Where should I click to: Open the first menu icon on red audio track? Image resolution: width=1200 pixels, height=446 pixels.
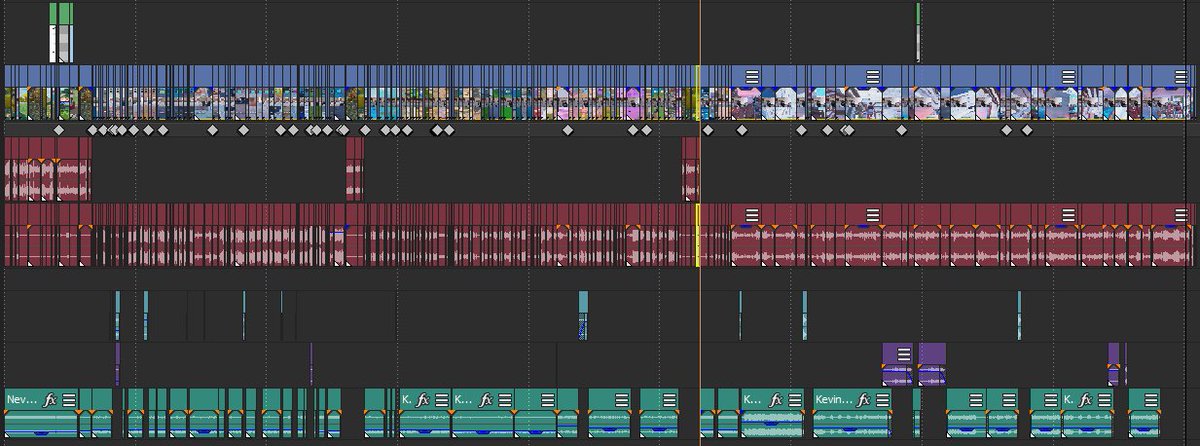pos(752,214)
